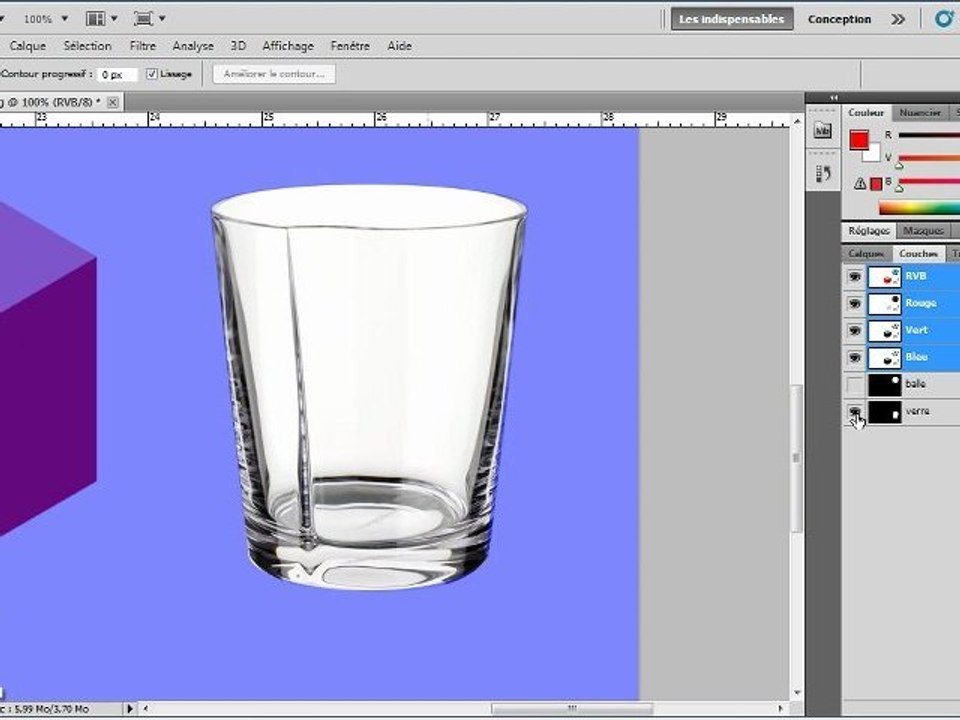960x720 pixels.
Task: Expand the screen mode dropdown arrow
Action: pos(162,18)
